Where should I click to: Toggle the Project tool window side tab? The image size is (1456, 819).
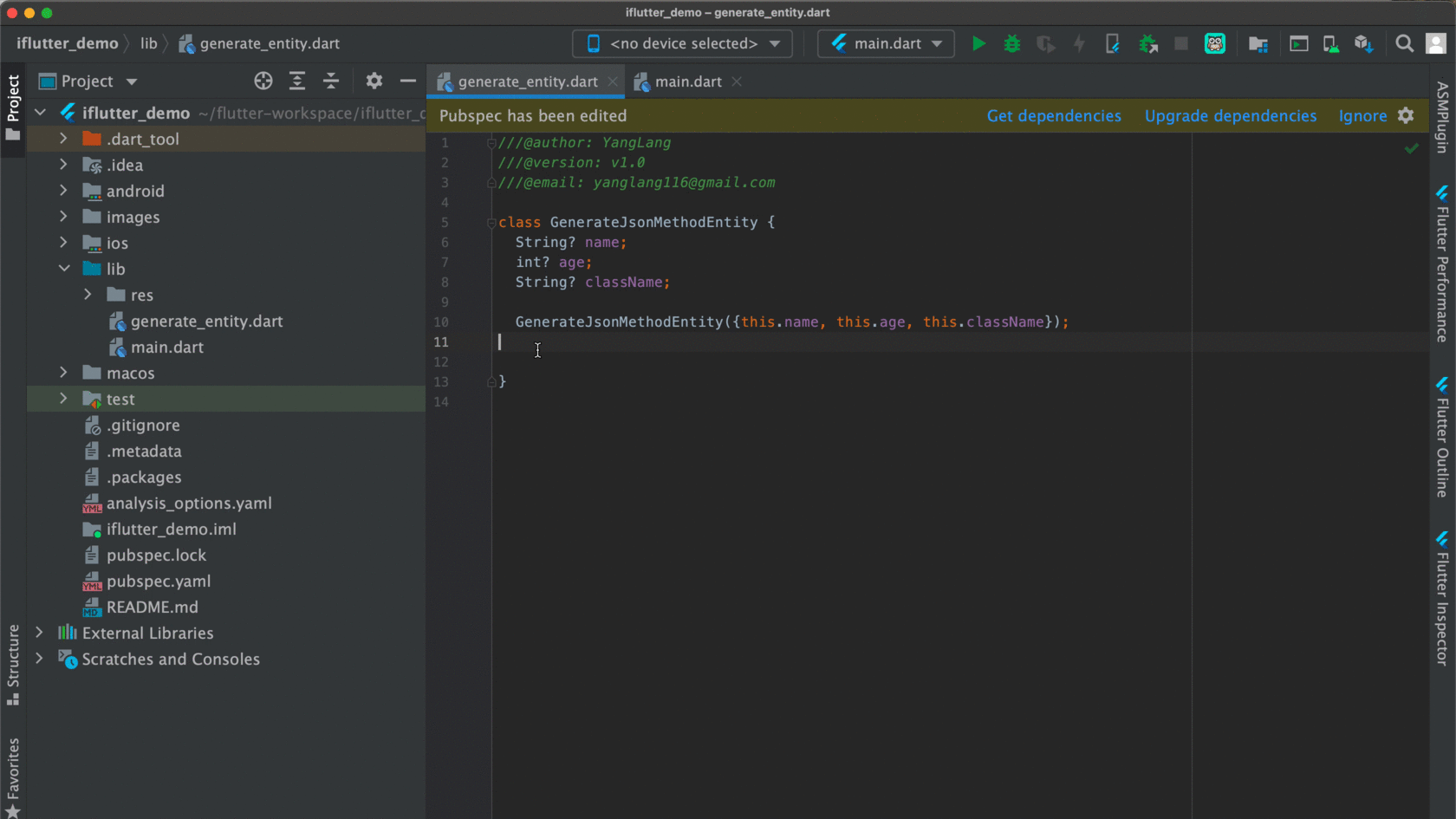tap(13, 107)
